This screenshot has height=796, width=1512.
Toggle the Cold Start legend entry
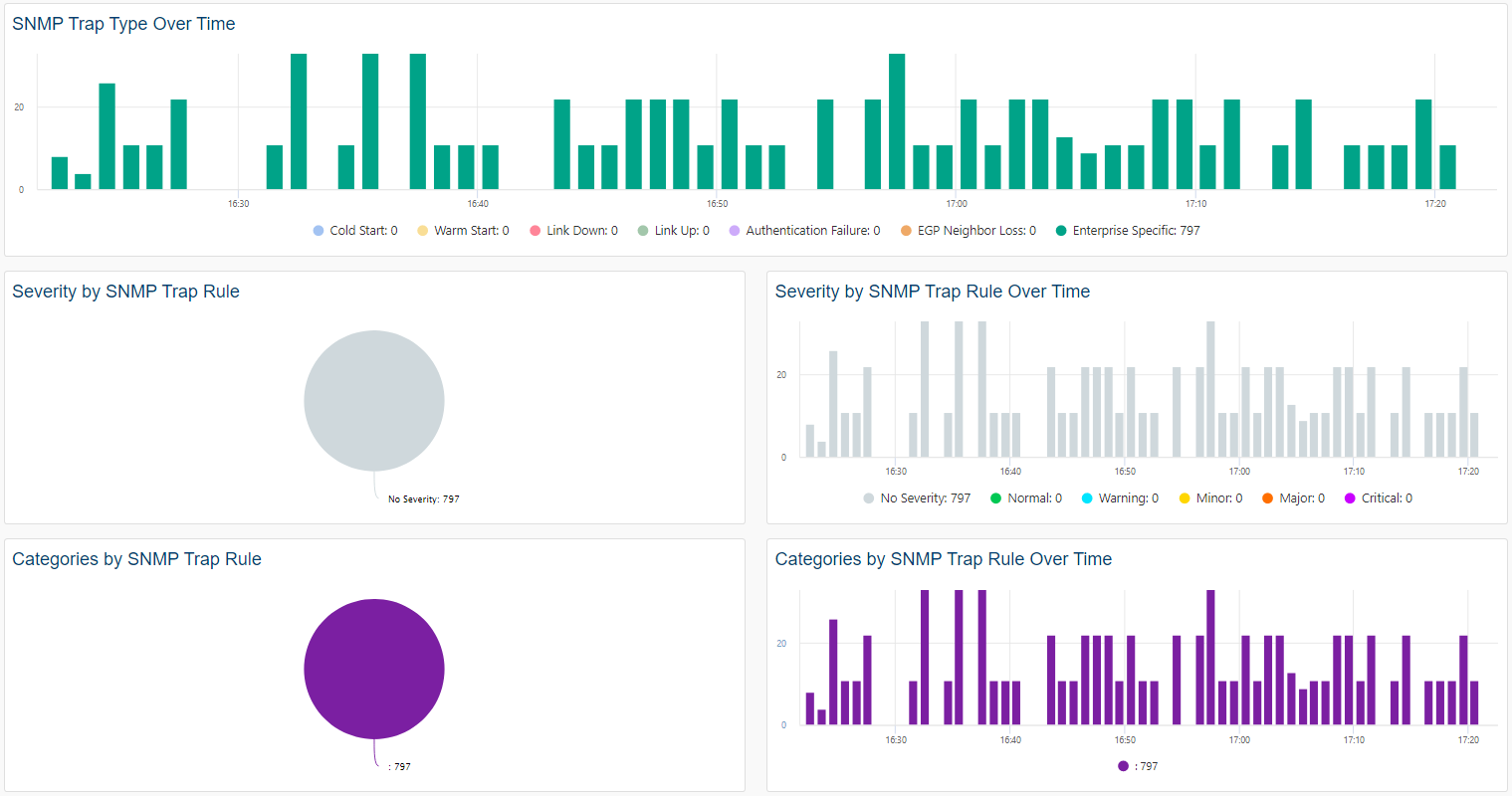[355, 231]
